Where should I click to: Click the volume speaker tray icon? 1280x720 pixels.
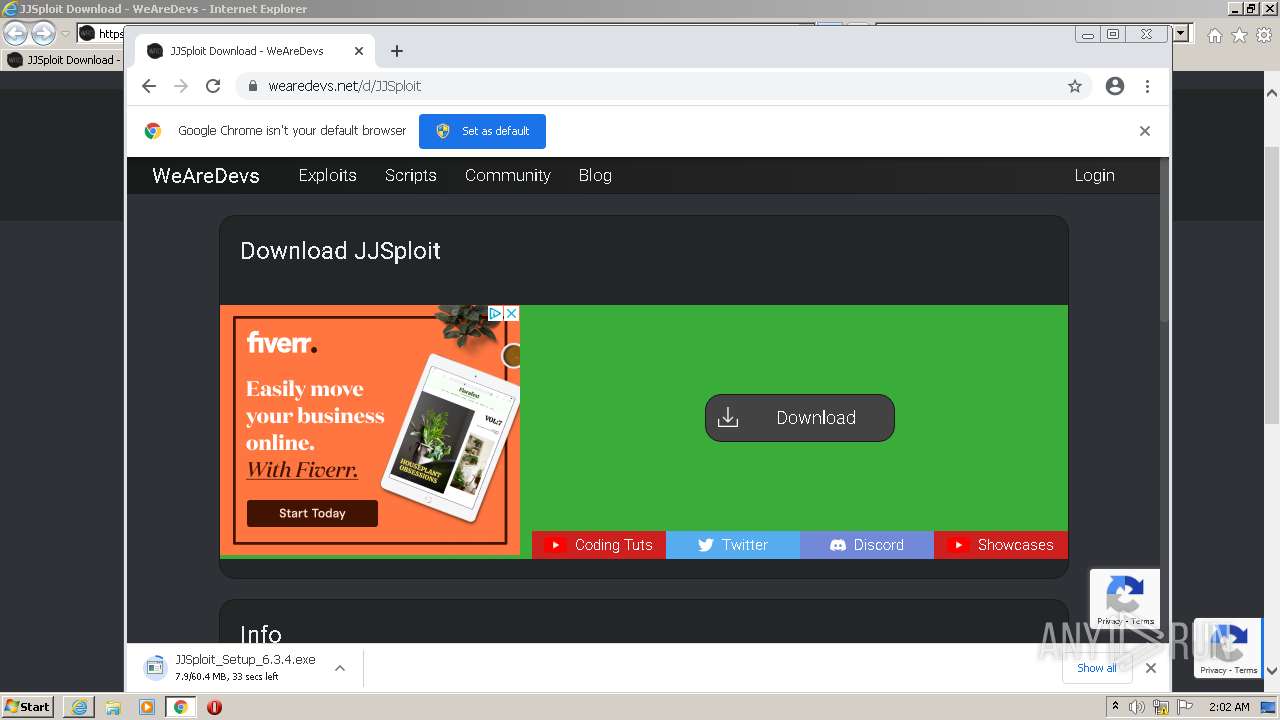coord(1137,707)
